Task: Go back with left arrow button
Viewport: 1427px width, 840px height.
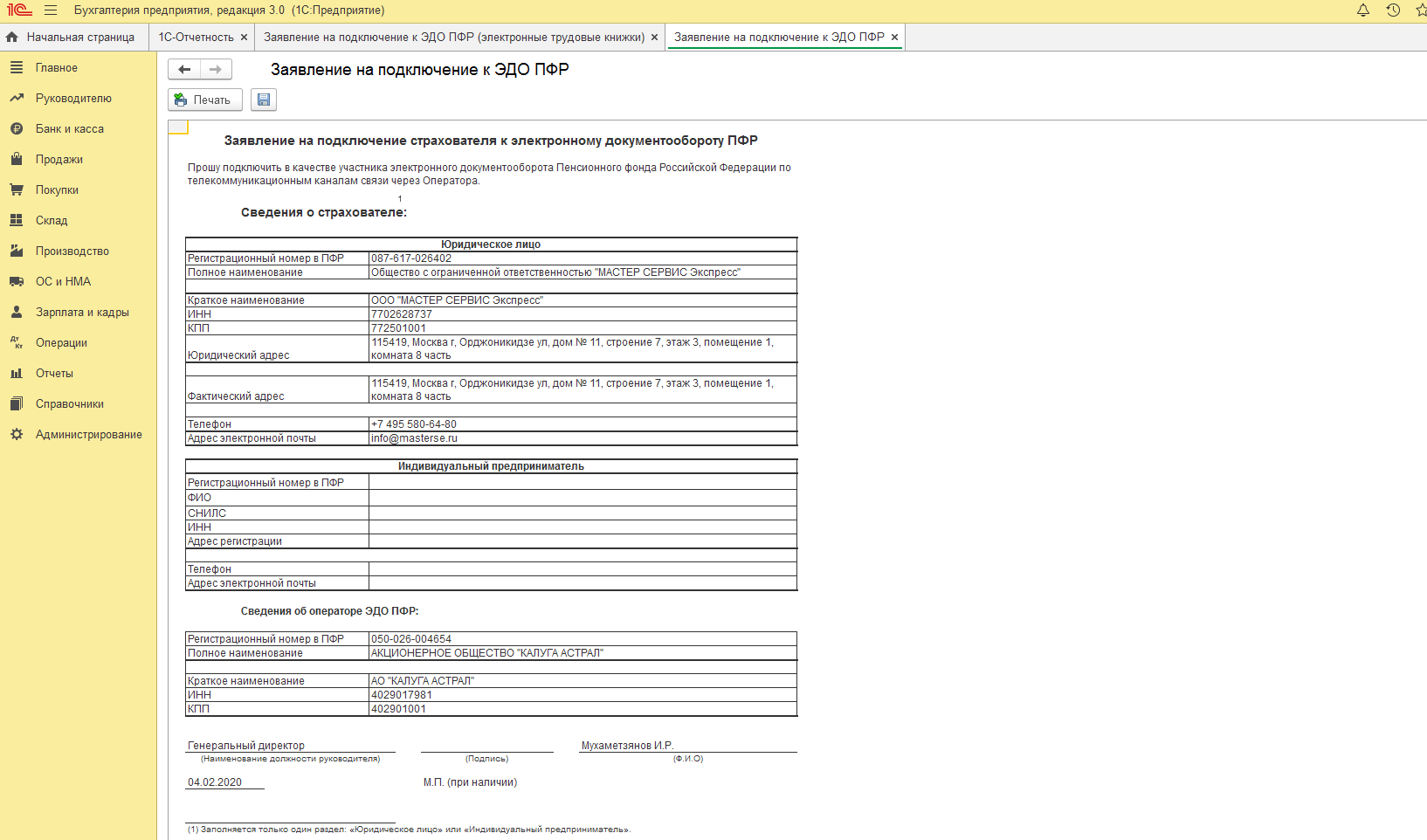Action: pos(184,69)
